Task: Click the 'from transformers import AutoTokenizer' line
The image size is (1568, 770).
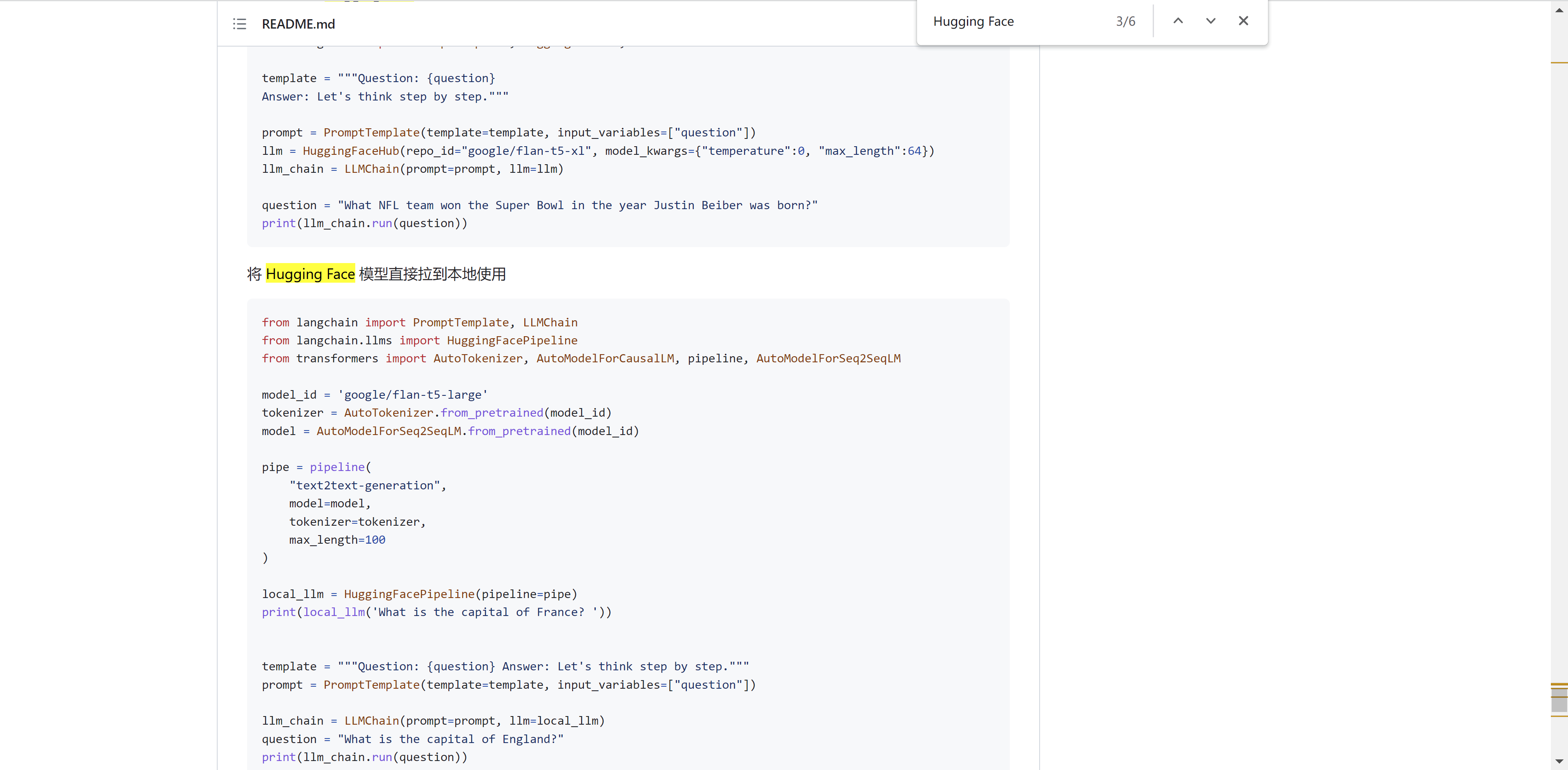Action: (581, 359)
